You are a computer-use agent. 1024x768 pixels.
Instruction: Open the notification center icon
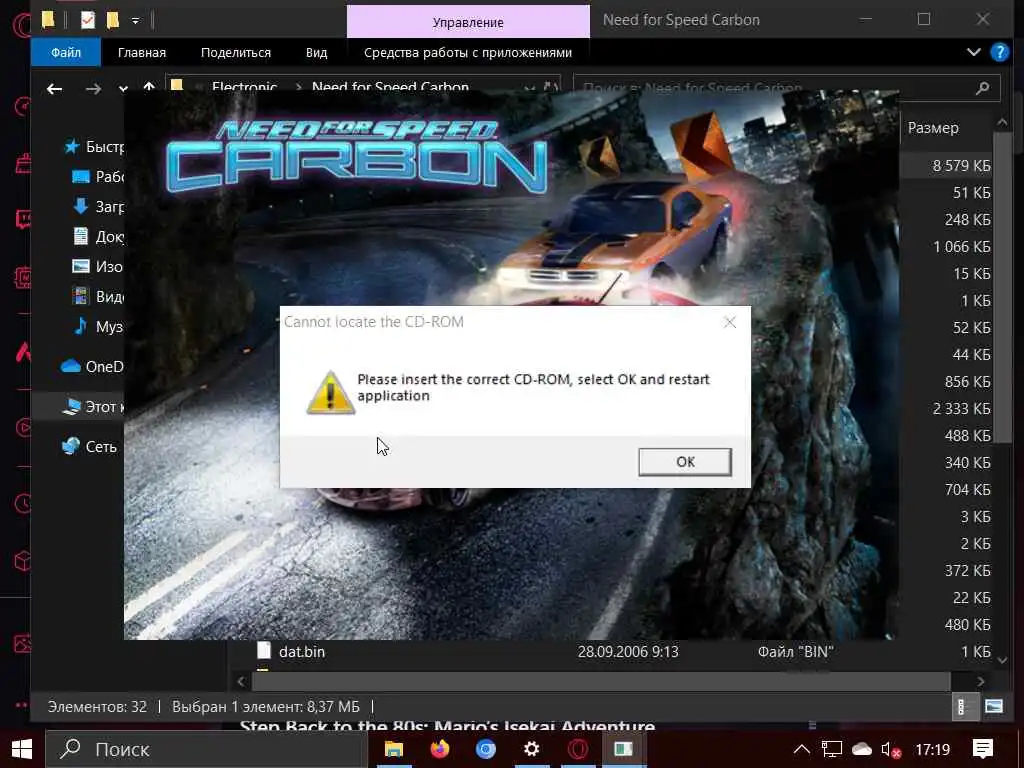(x=982, y=749)
